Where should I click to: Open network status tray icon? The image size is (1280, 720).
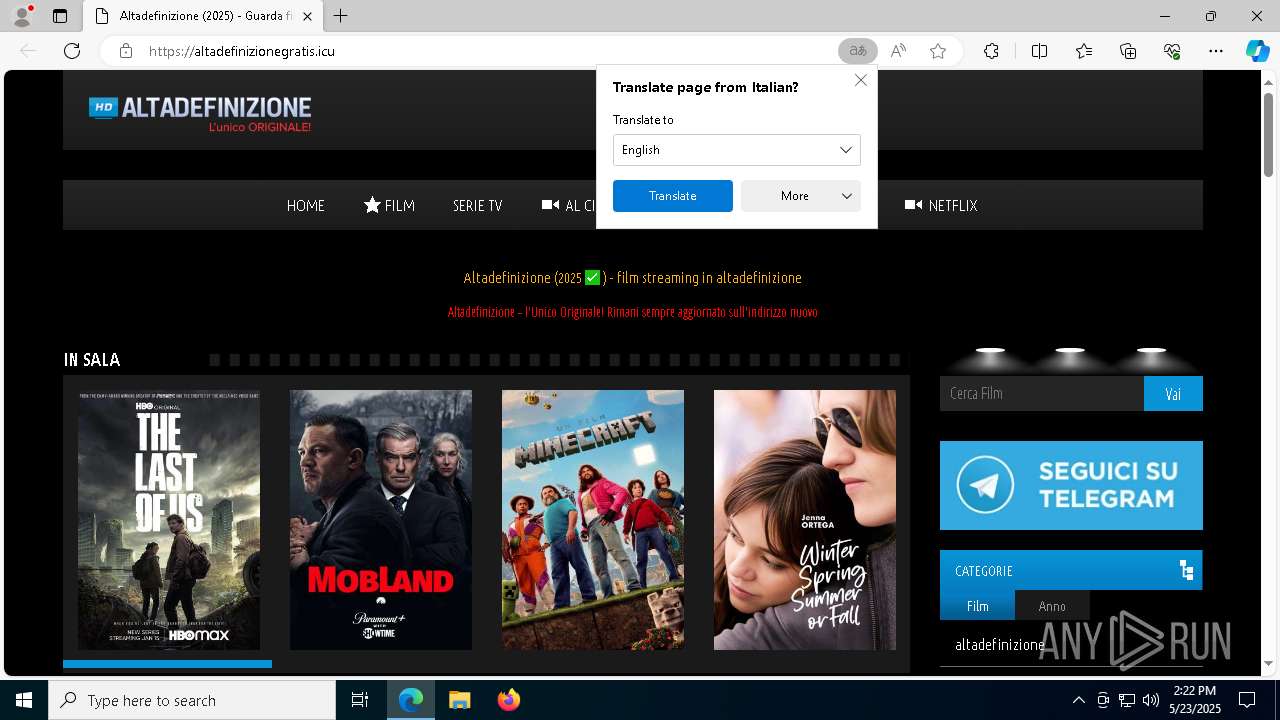[1127, 700]
